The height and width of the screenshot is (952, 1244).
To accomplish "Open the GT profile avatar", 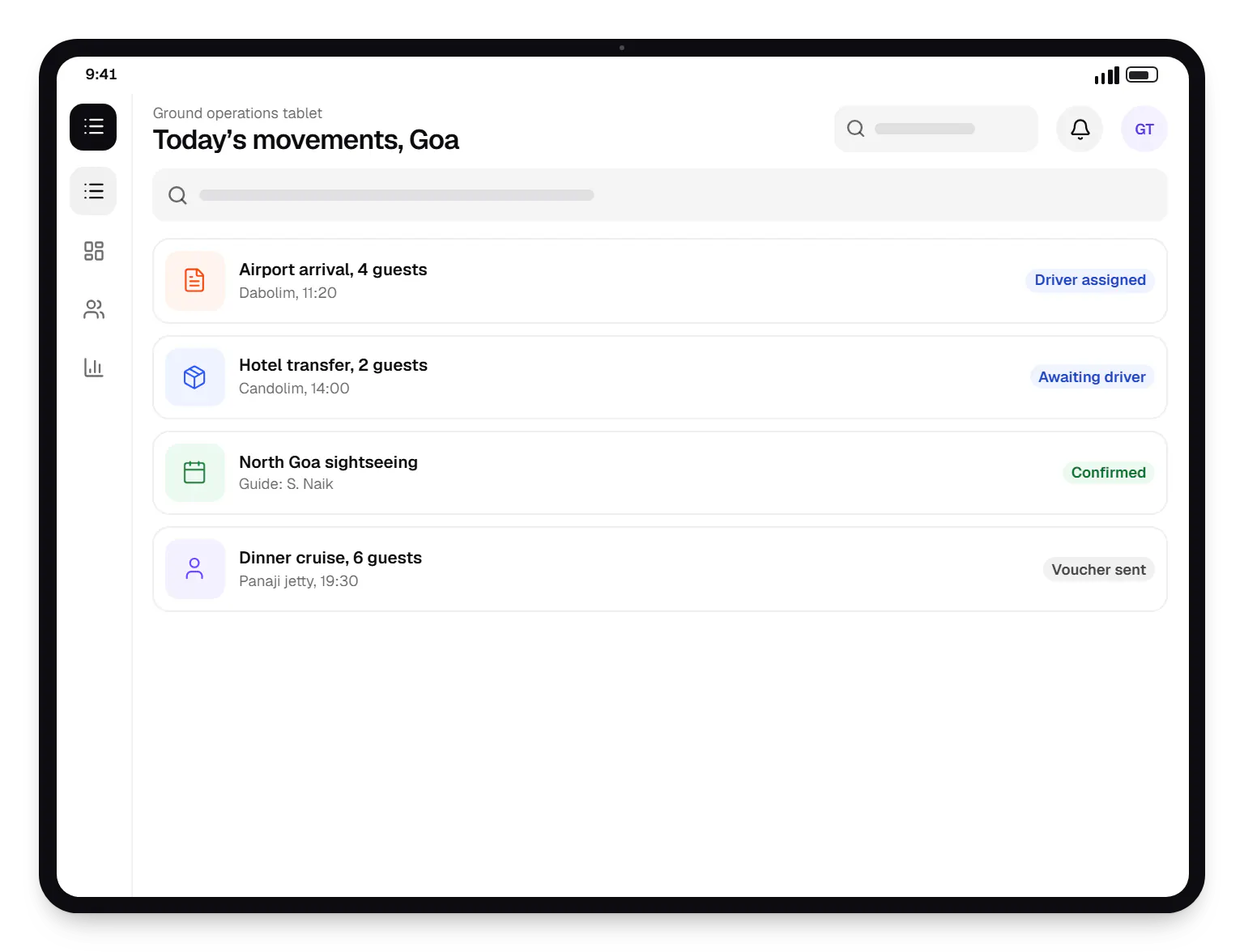I will click(1144, 129).
